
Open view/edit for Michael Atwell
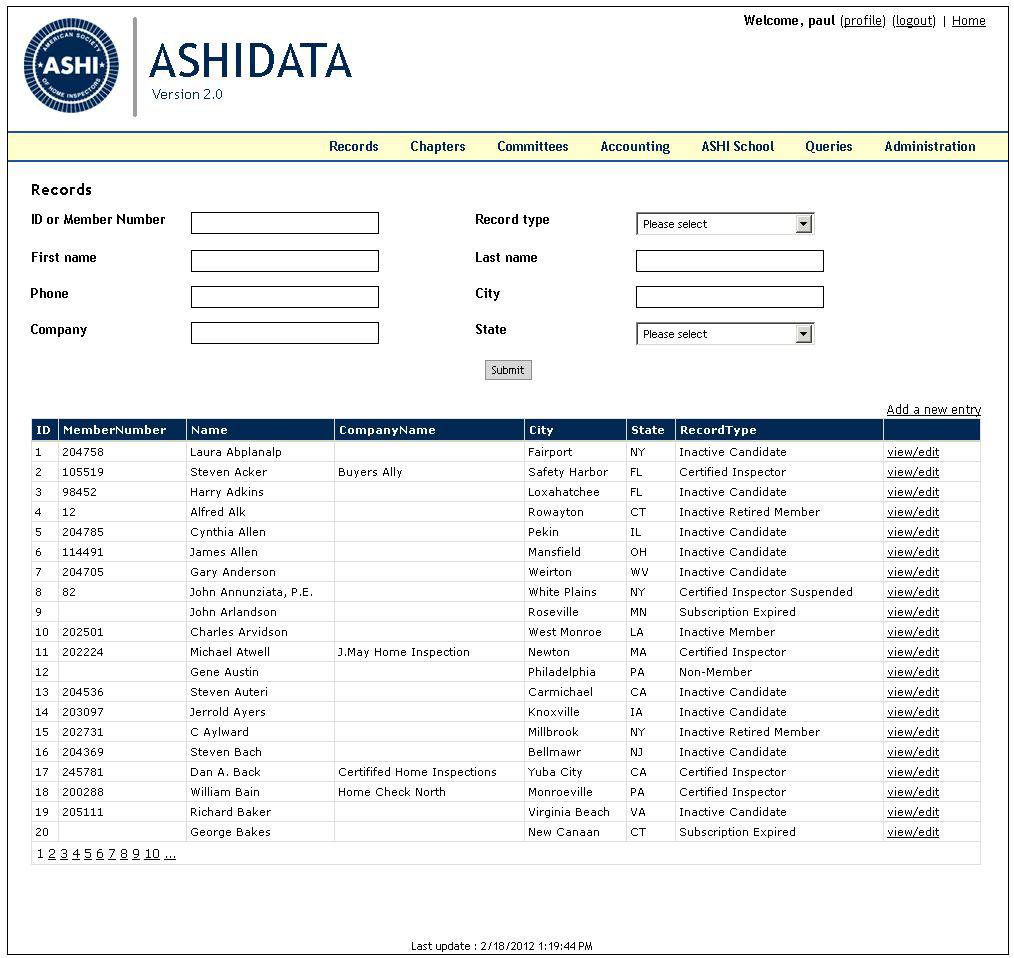coord(912,653)
